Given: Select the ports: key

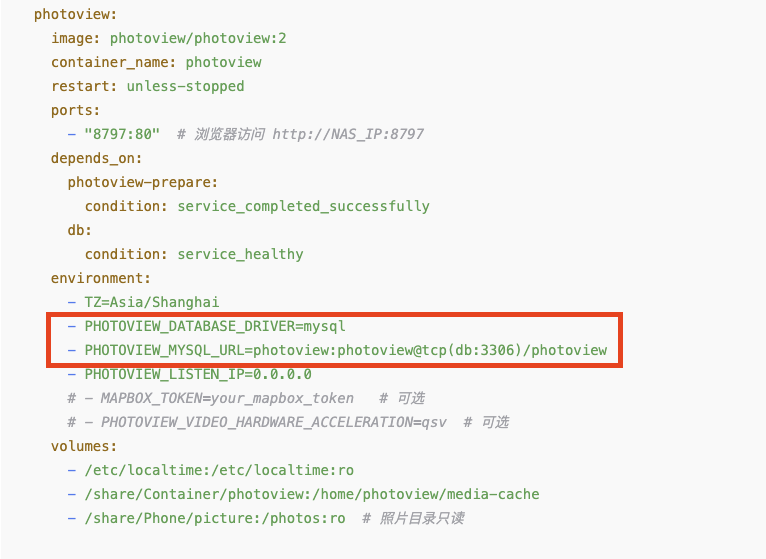Looking at the screenshot, I should (x=75, y=110).
